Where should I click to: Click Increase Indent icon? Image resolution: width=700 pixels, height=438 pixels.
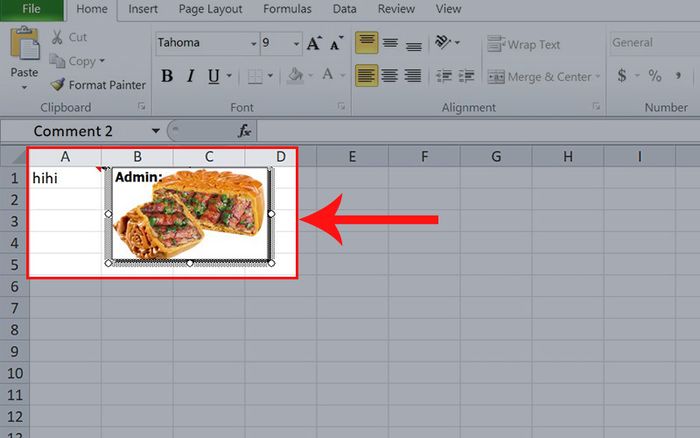(x=466, y=76)
